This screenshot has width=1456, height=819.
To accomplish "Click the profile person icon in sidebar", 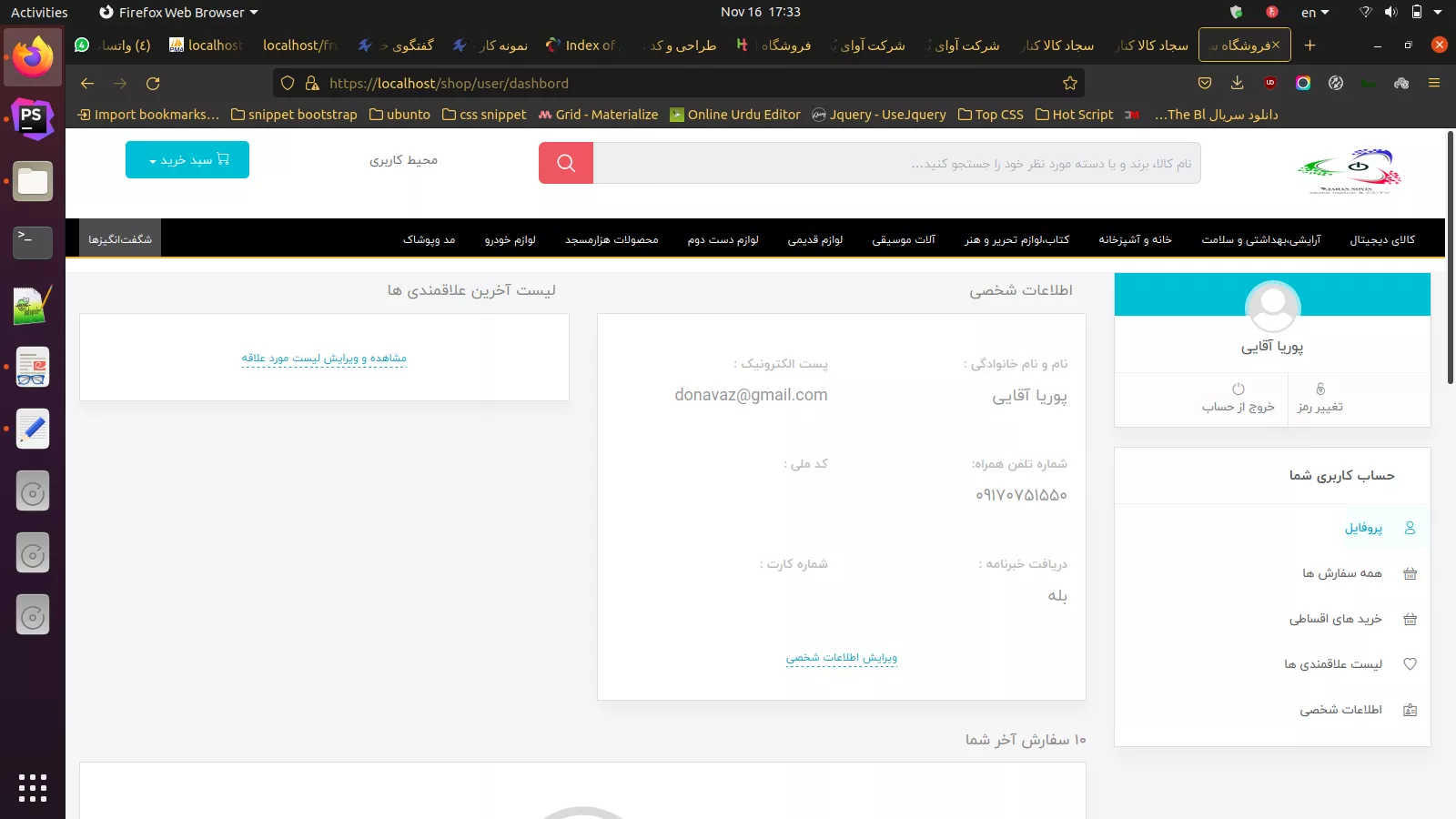I will [1410, 528].
